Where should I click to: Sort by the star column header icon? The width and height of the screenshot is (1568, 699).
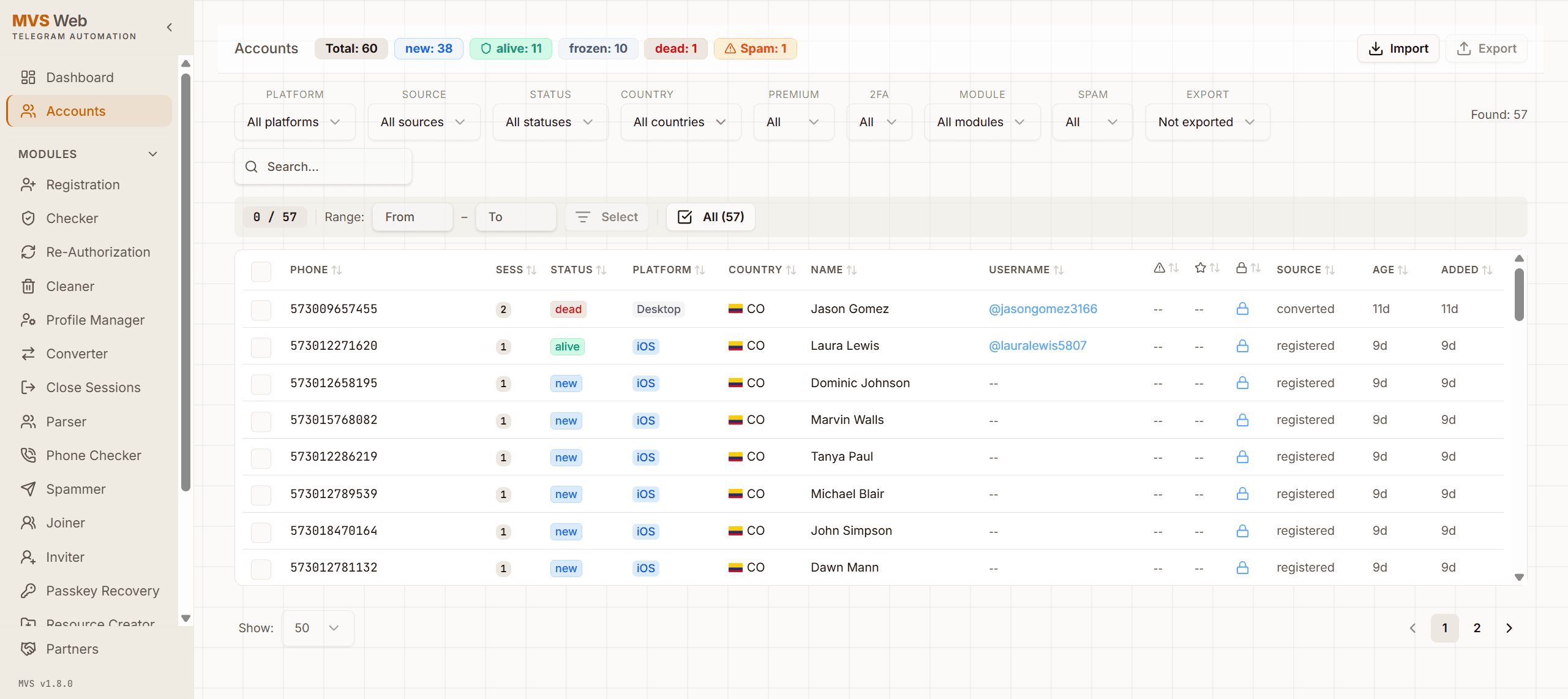click(x=1201, y=268)
